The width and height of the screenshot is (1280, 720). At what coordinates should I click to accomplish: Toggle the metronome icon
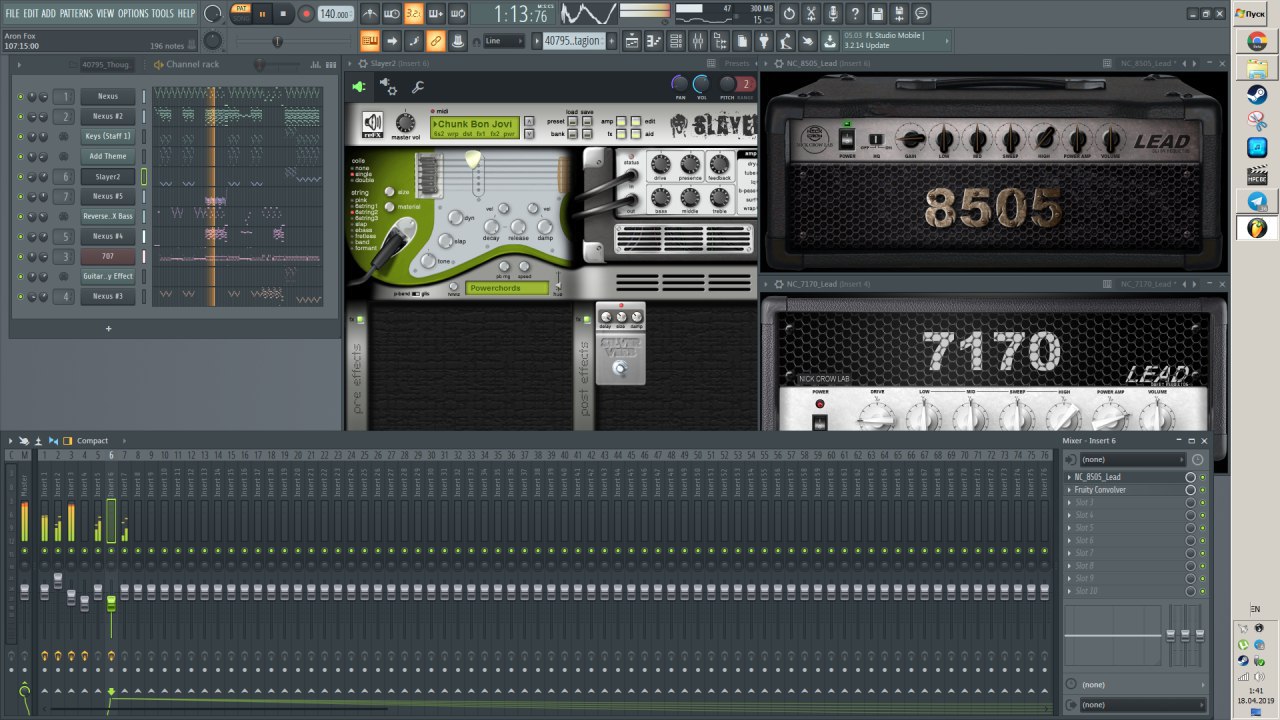click(370, 14)
